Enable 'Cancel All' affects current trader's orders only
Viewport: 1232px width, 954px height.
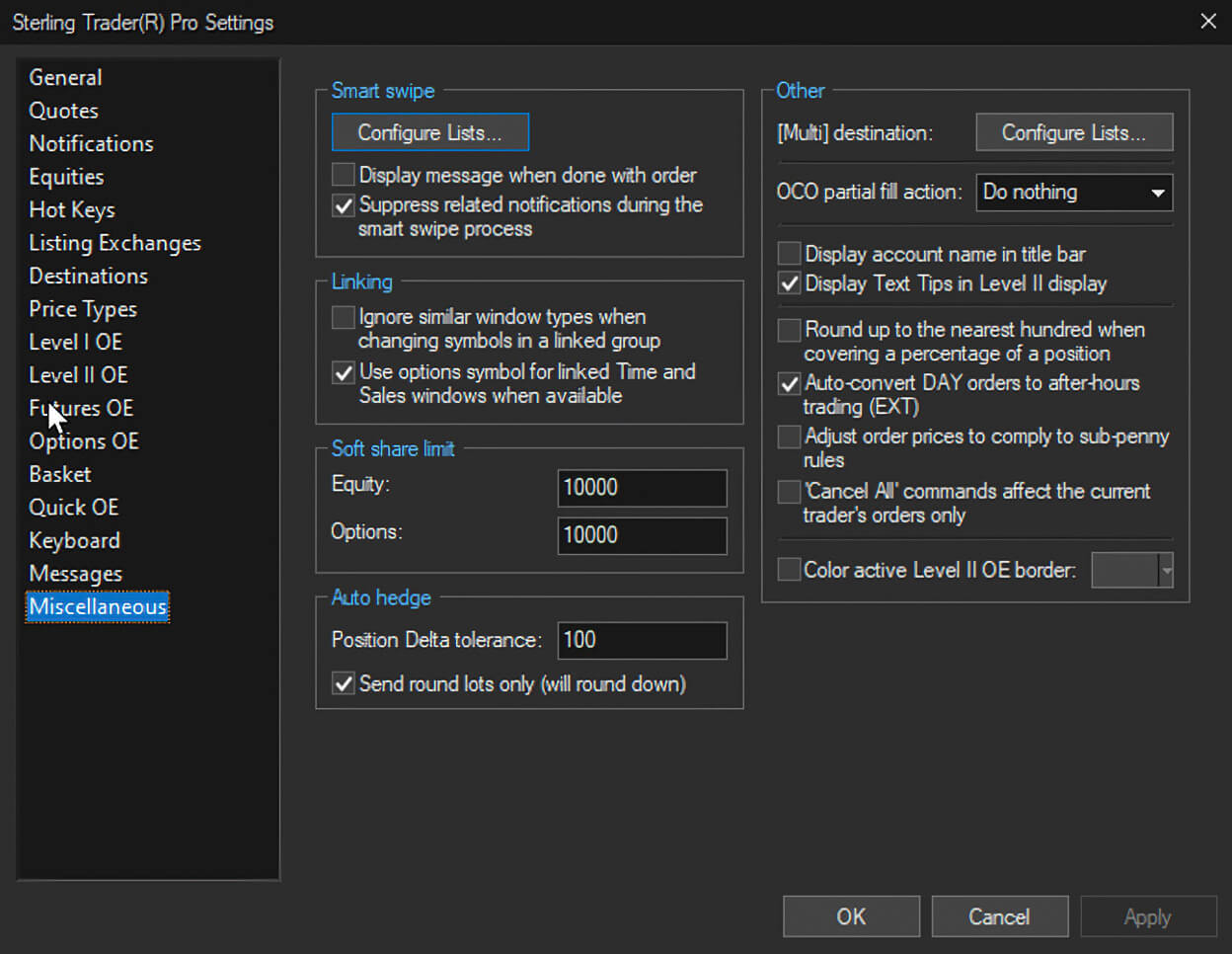click(789, 491)
